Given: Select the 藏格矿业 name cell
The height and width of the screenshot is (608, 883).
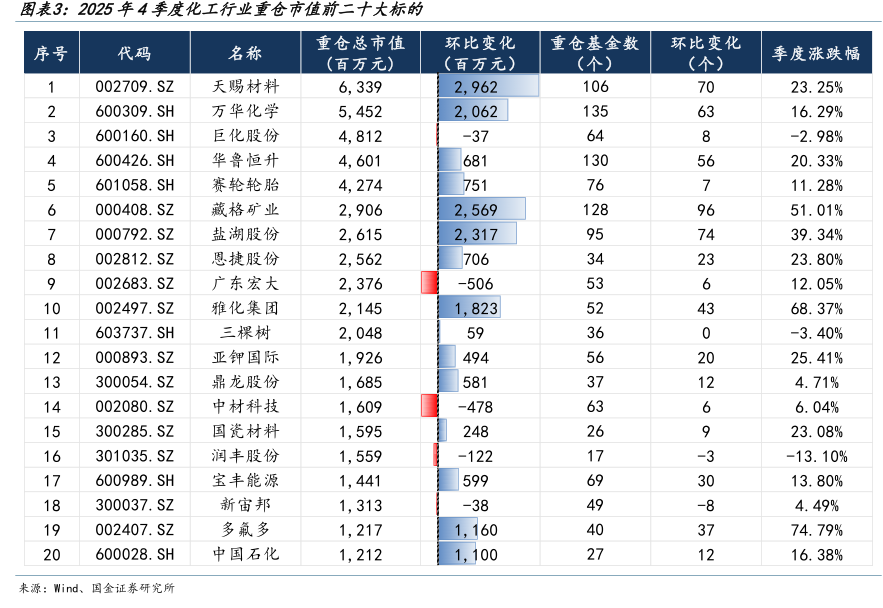Looking at the screenshot, I should click(x=245, y=209).
